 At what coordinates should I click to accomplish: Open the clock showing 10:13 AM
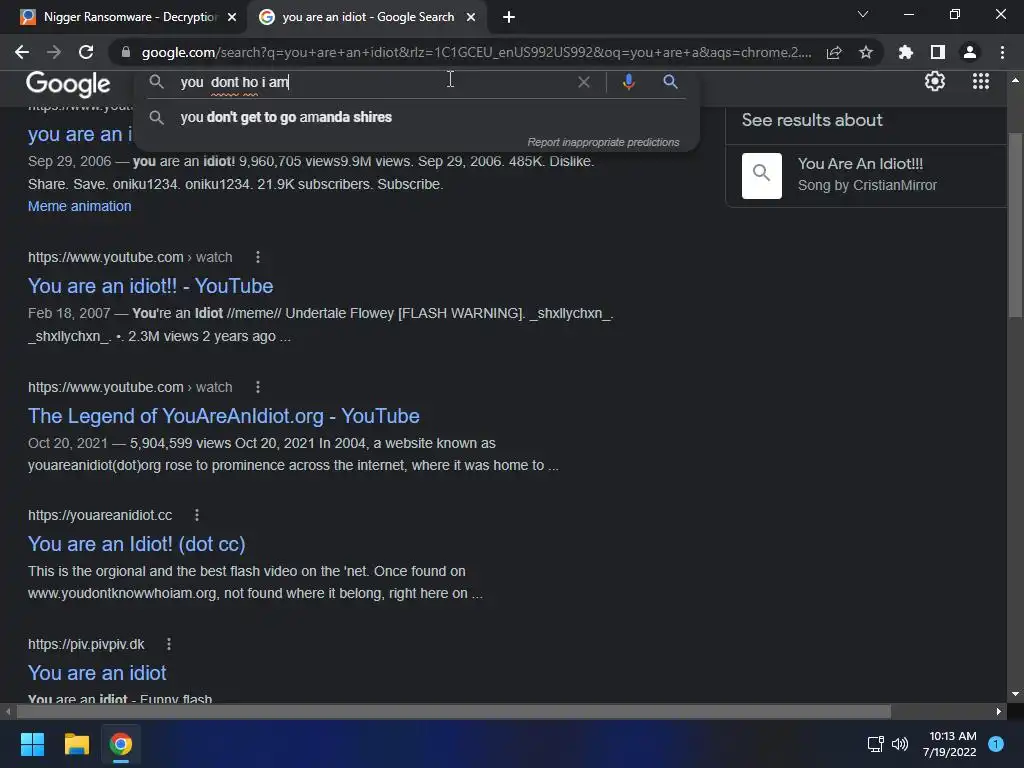tap(950, 744)
